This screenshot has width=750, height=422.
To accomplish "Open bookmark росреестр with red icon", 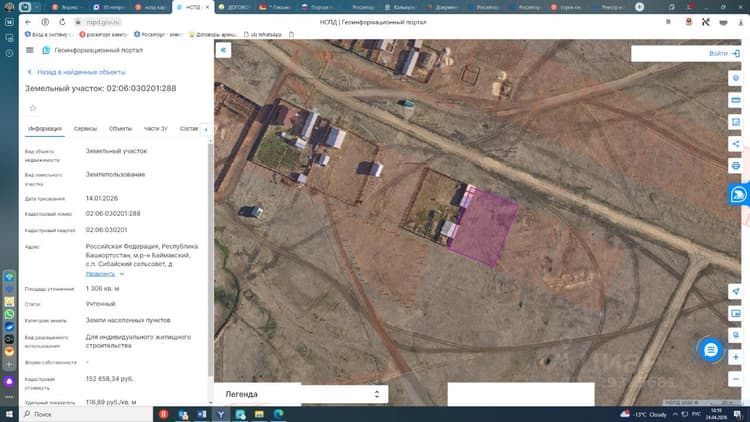I will click(103, 34).
